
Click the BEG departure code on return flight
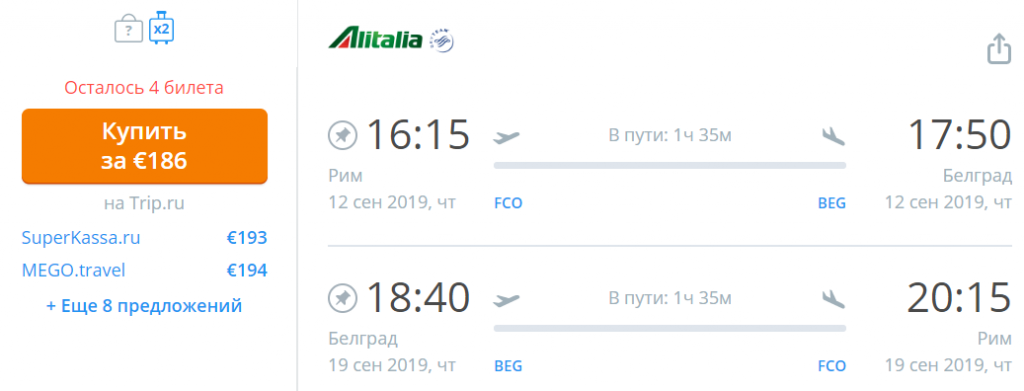pos(508,366)
